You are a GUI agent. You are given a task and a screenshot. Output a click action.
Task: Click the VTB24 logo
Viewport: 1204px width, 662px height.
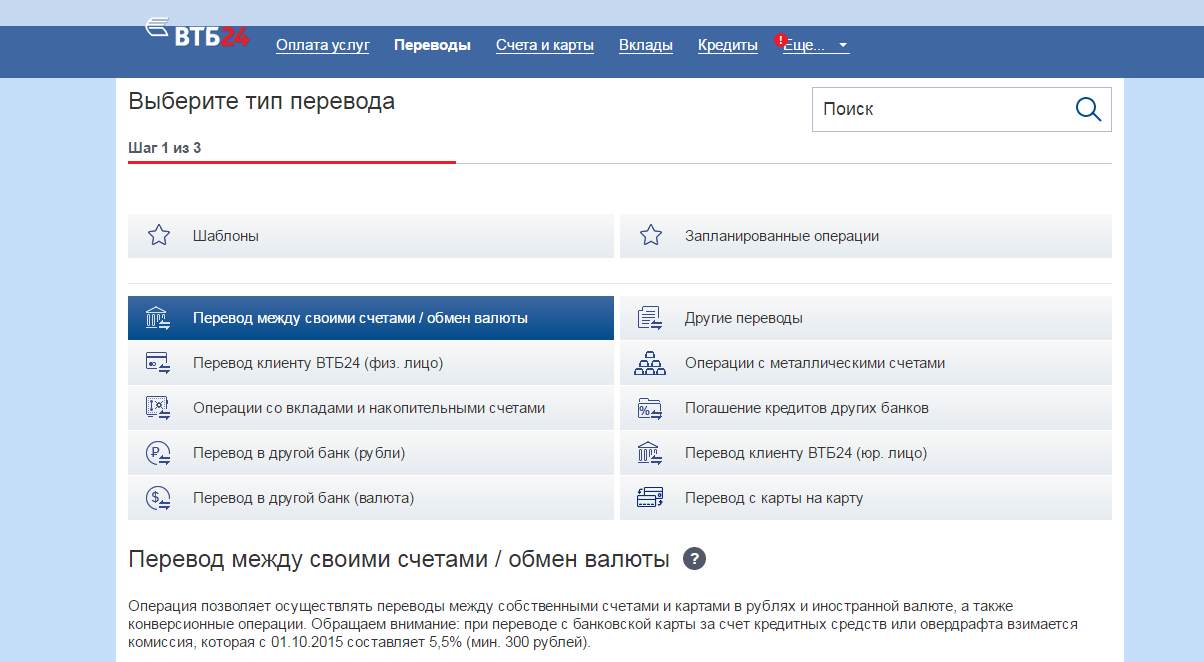point(197,34)
